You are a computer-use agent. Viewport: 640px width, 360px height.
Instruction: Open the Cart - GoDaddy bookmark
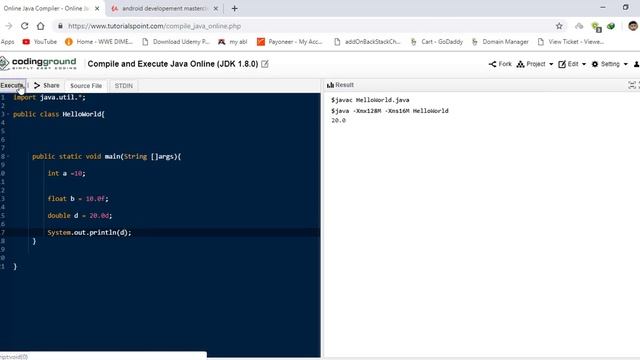[x=436, y=42]
